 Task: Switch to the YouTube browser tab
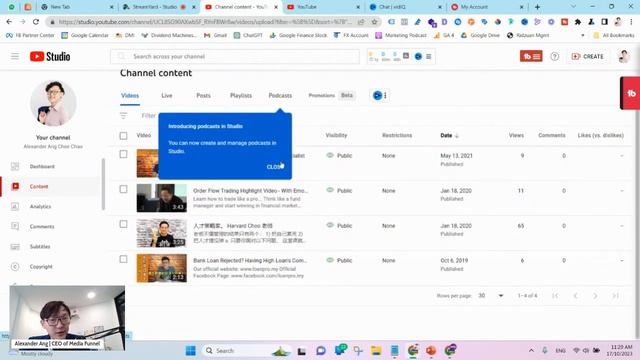pos(322,7)
